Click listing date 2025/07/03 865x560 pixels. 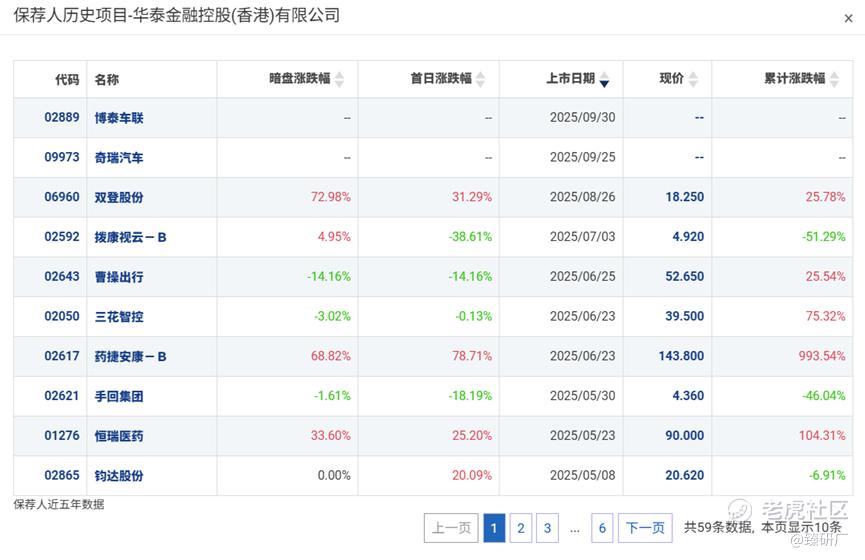pos(583,237)
